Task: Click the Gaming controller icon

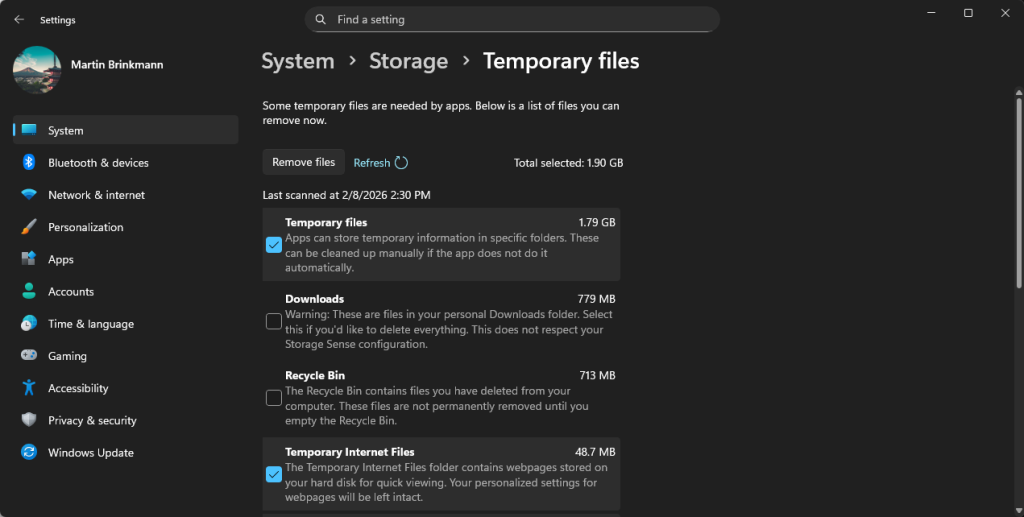Action: pos(29,356)
